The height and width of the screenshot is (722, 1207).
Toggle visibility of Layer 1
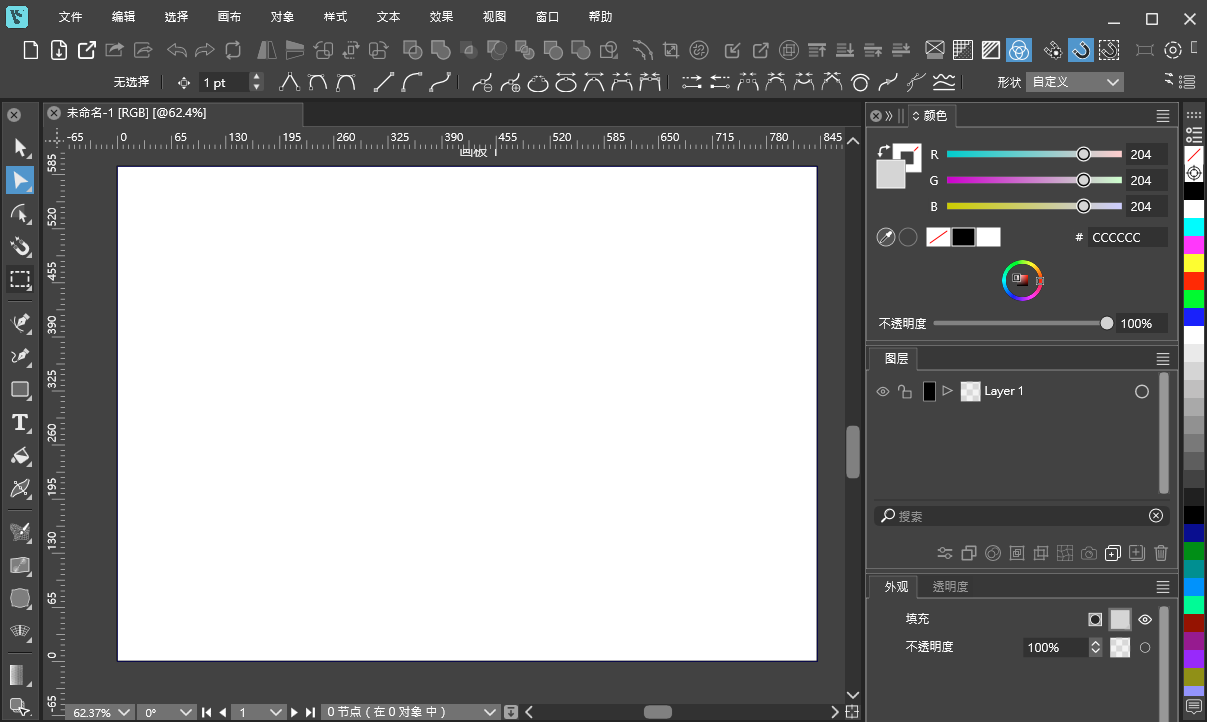pyautogui.click(x=882, y=391)
